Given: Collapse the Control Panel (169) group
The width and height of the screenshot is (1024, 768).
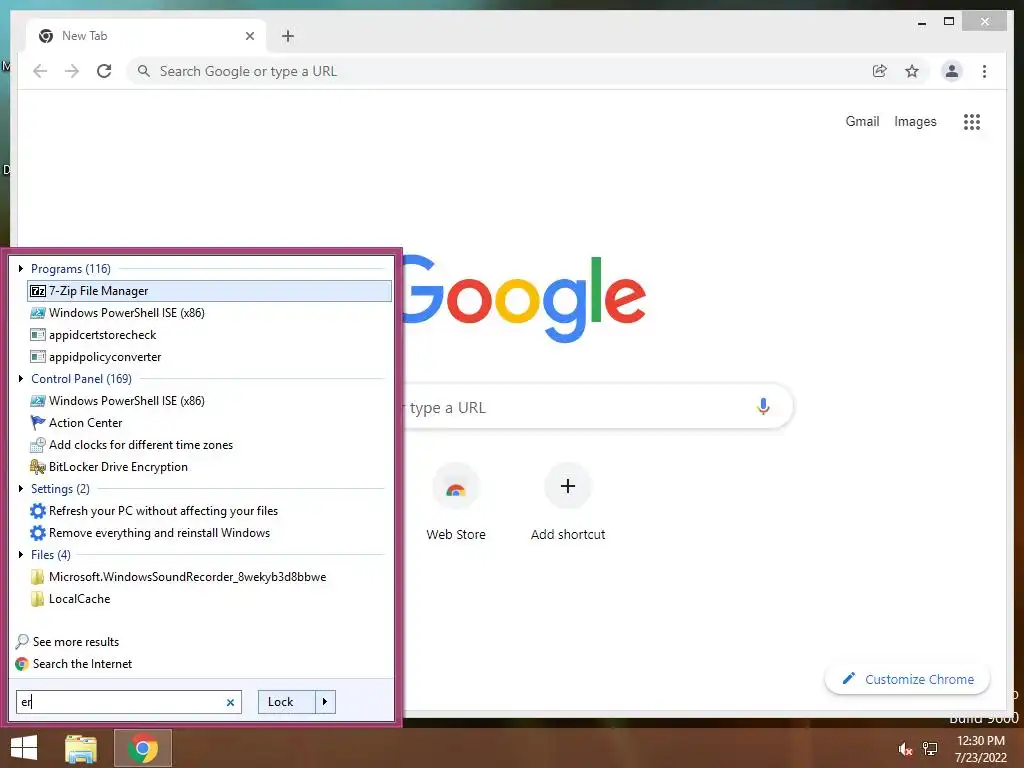Looking at the screenshot, I should click(x=21, y=379).
